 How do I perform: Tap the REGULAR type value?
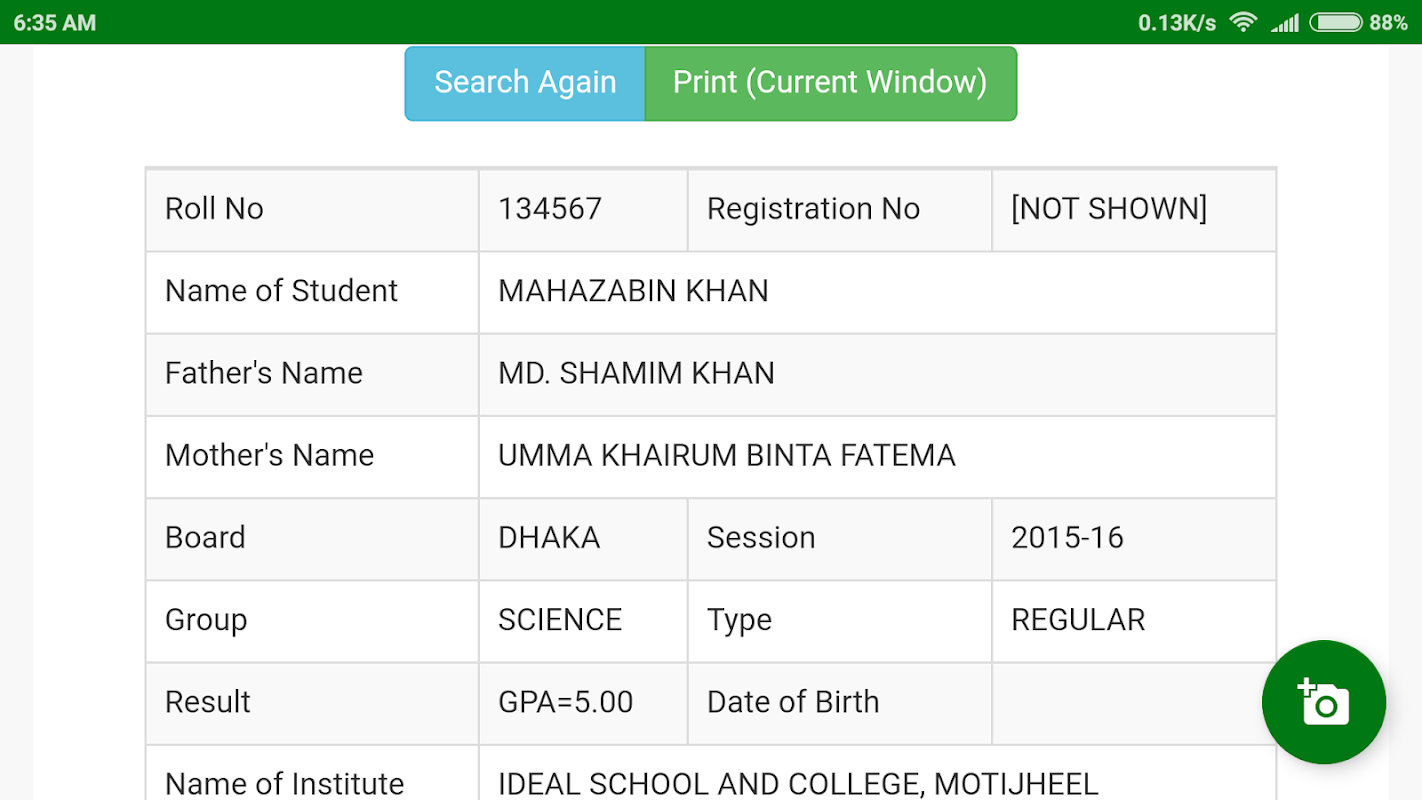[1078, 620]
